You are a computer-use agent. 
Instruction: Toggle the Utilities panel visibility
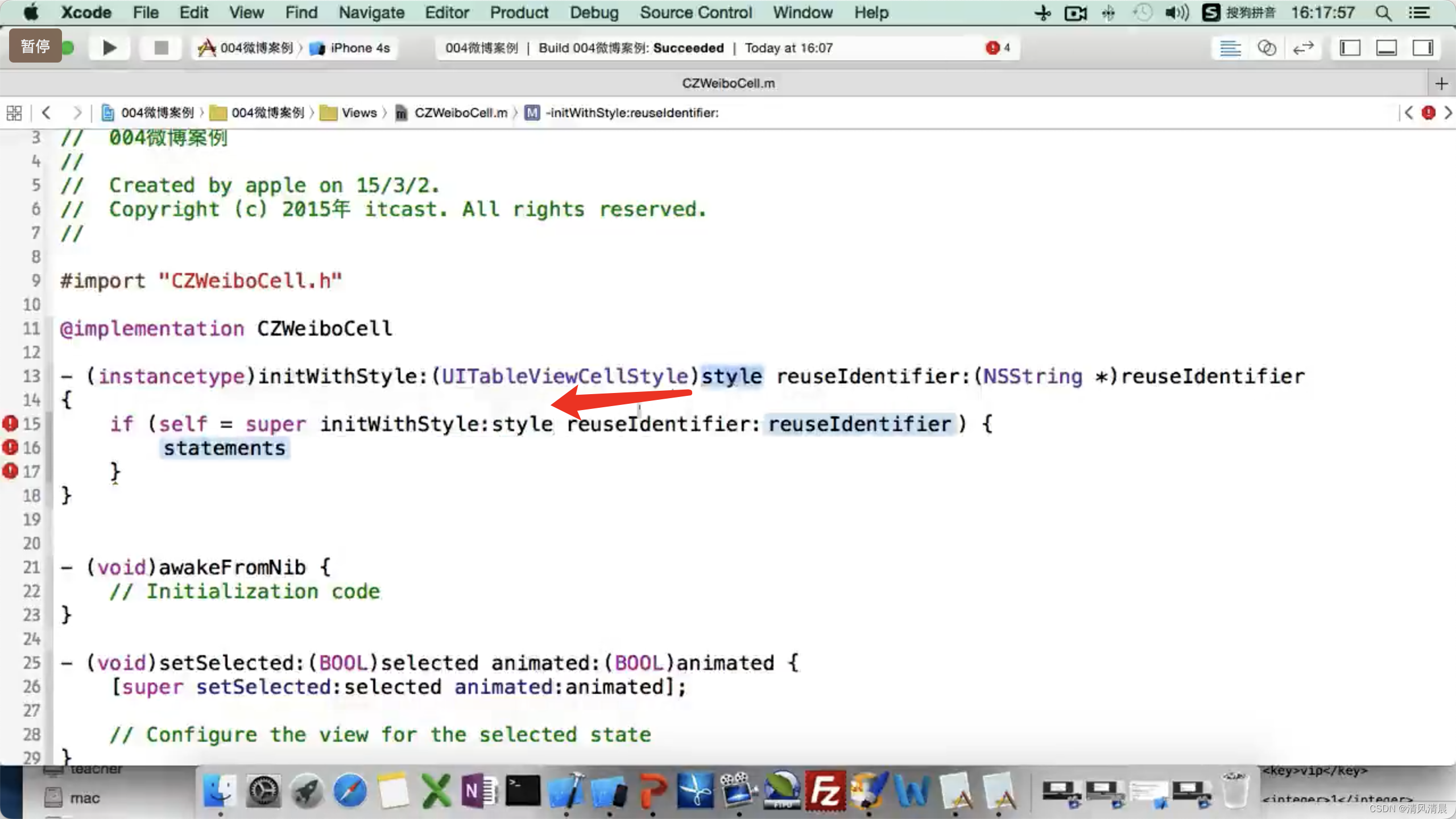[x=1422, y=48]
